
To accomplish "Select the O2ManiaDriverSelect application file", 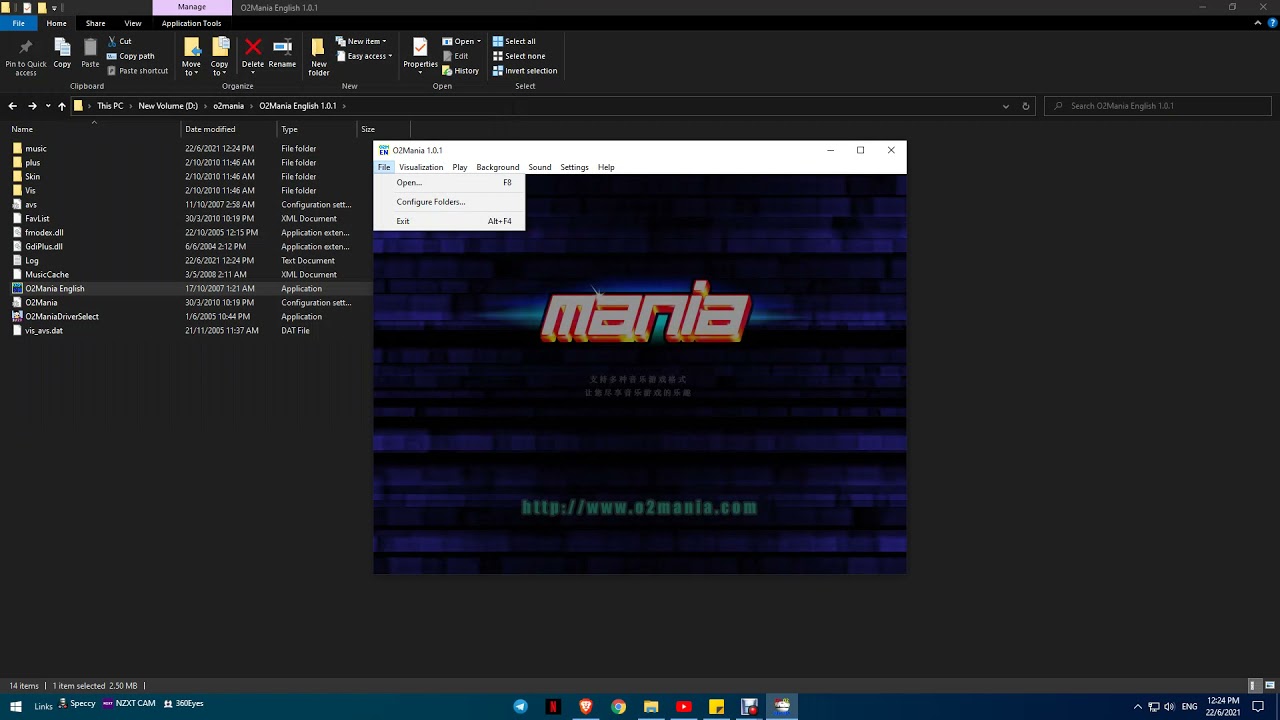I will [x=62, y=316].
